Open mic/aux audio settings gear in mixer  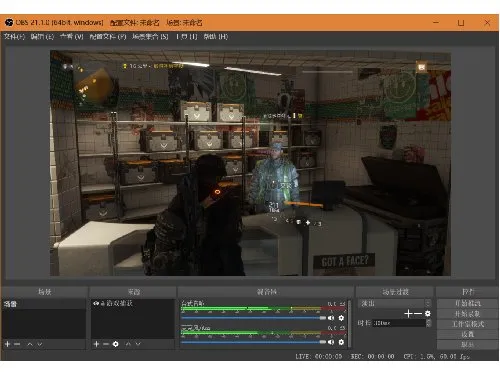pyautogui.click(x=341, y=342)
